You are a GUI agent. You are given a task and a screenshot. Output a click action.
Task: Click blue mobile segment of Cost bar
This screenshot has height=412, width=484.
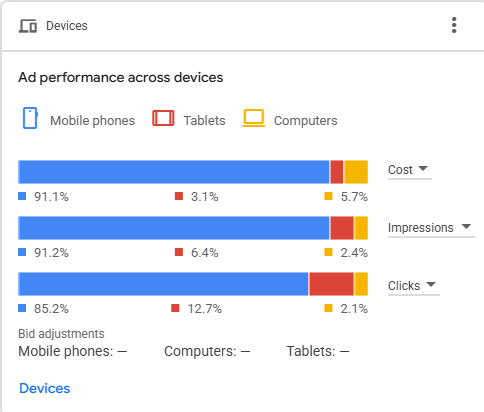[x=174, y=172]
